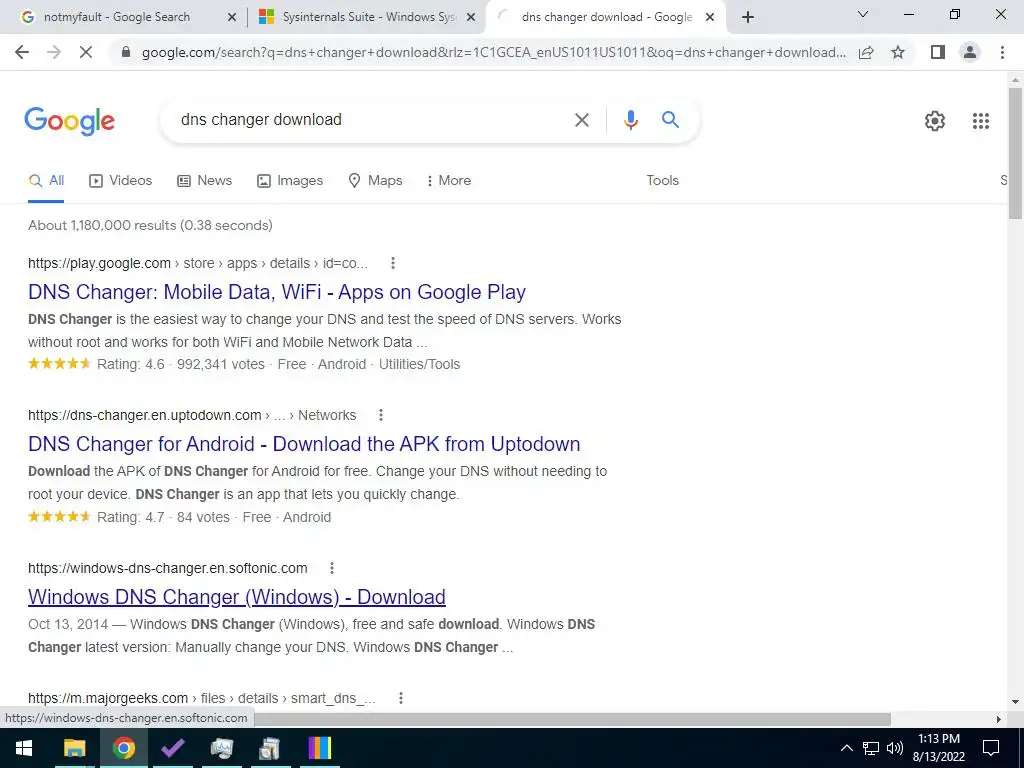1024x768 pixels.
Task: Open DNS Changer Apps on Google Play result
Action: click(277, 292)
